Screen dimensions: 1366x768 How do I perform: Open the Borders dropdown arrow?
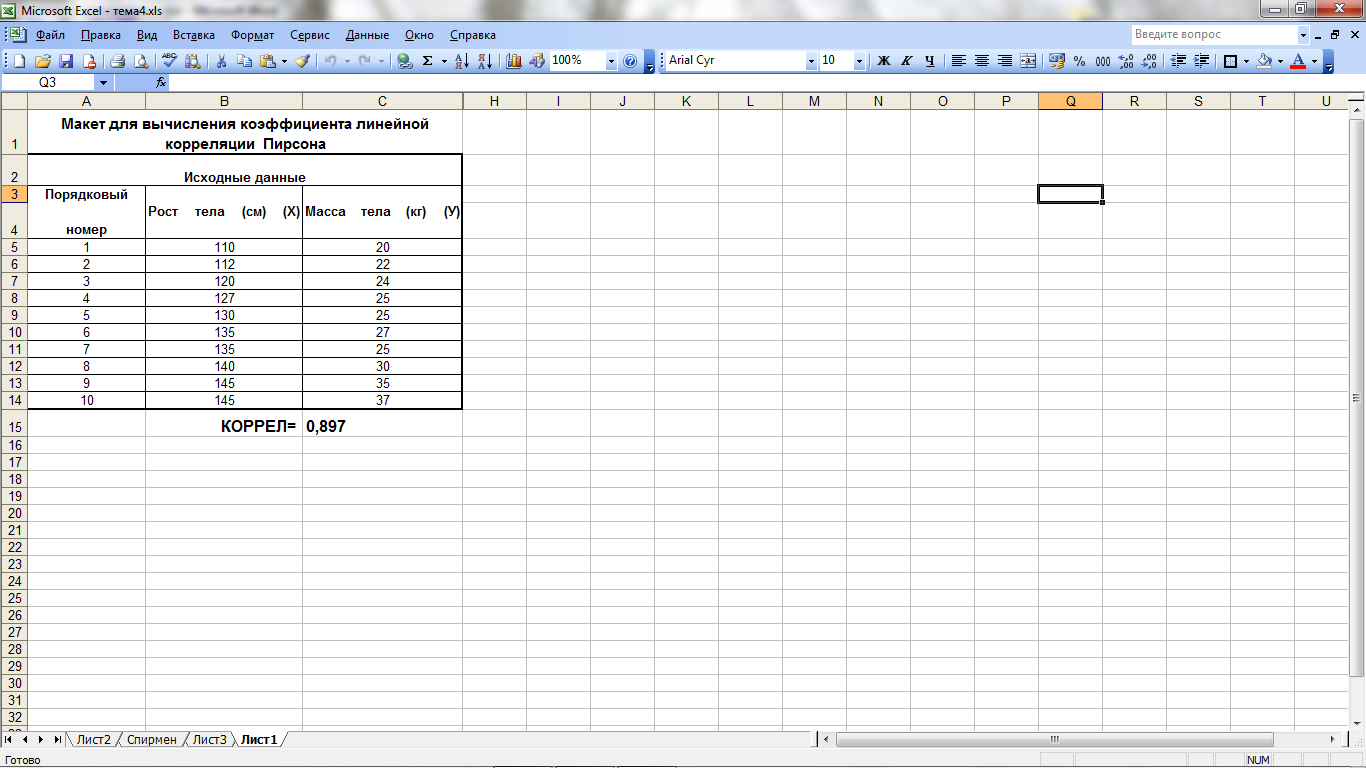(x=1245, y=61)
